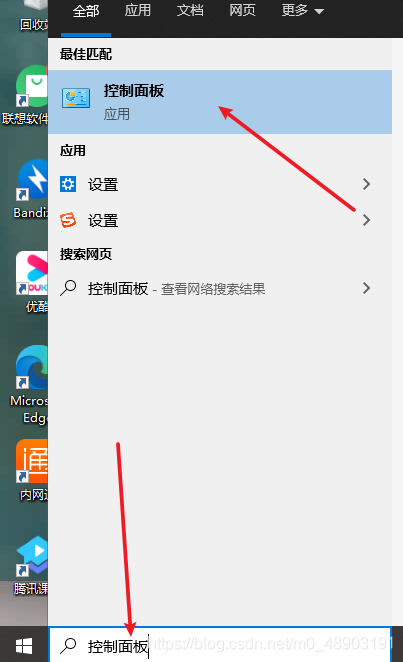This screenshot has width=403, height=662.
Task: Switch to the 应用 filter tab
Action: (138, 10)
